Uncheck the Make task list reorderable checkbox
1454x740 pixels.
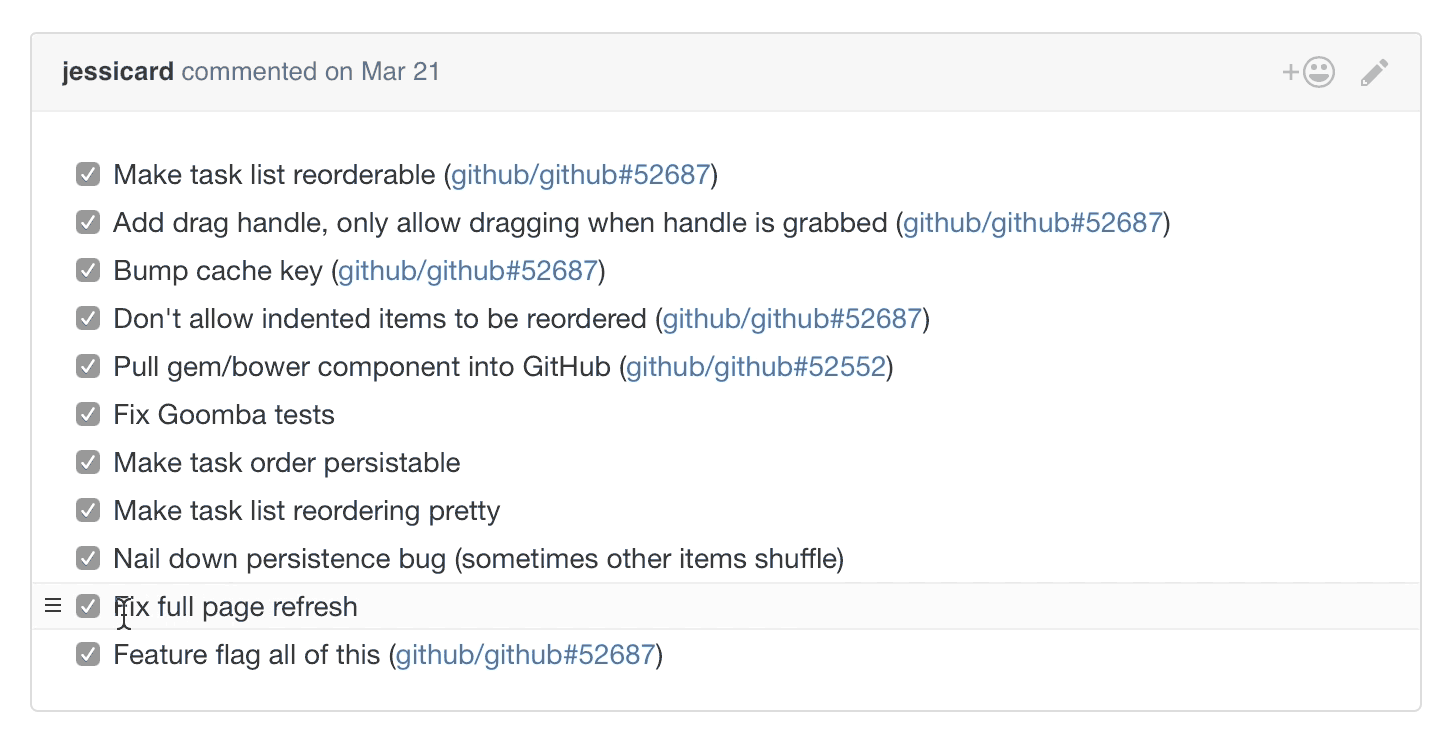[x=88, y=174]
